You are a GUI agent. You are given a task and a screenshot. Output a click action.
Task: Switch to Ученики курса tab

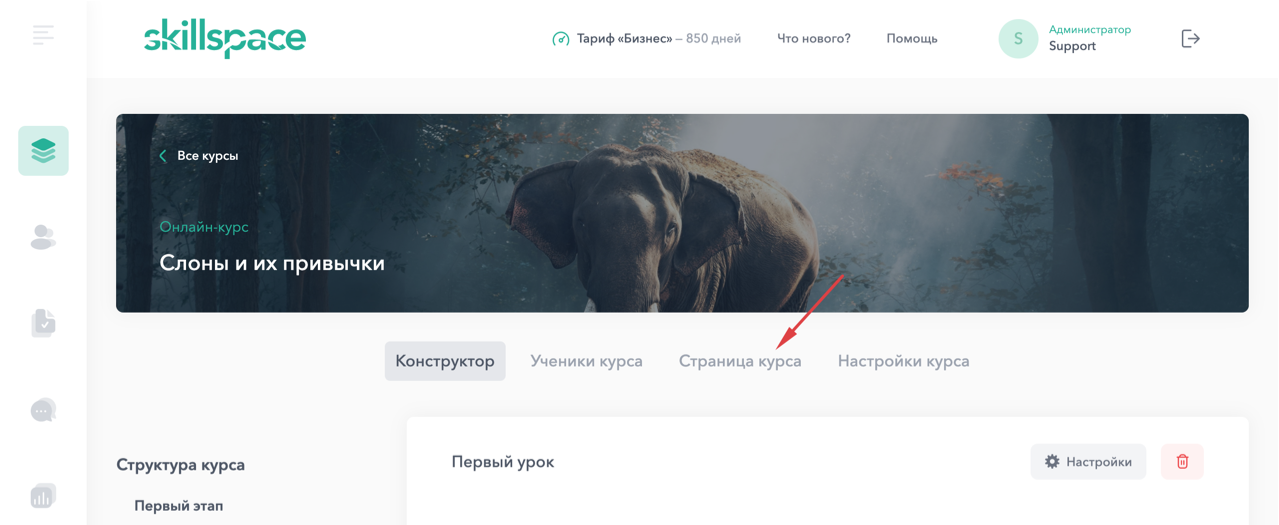pyautogui.click(x=587, y=361)
